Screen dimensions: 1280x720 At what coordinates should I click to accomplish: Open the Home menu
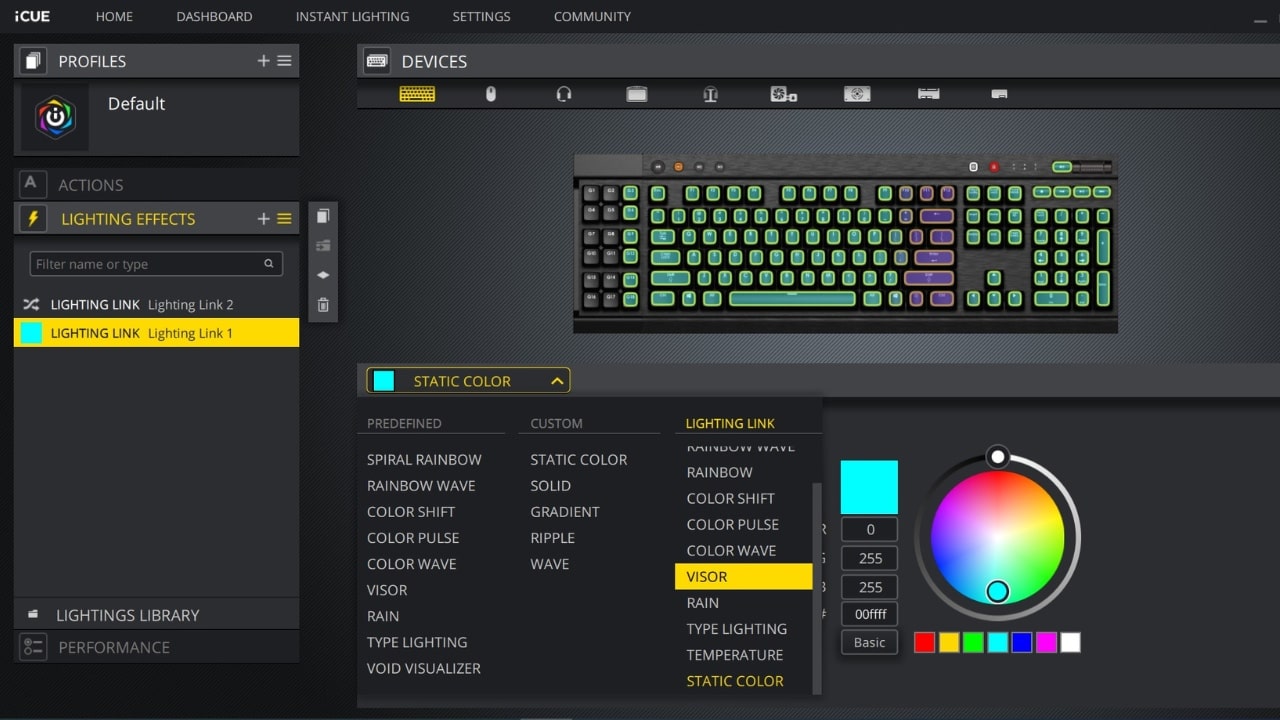point(114,16)
